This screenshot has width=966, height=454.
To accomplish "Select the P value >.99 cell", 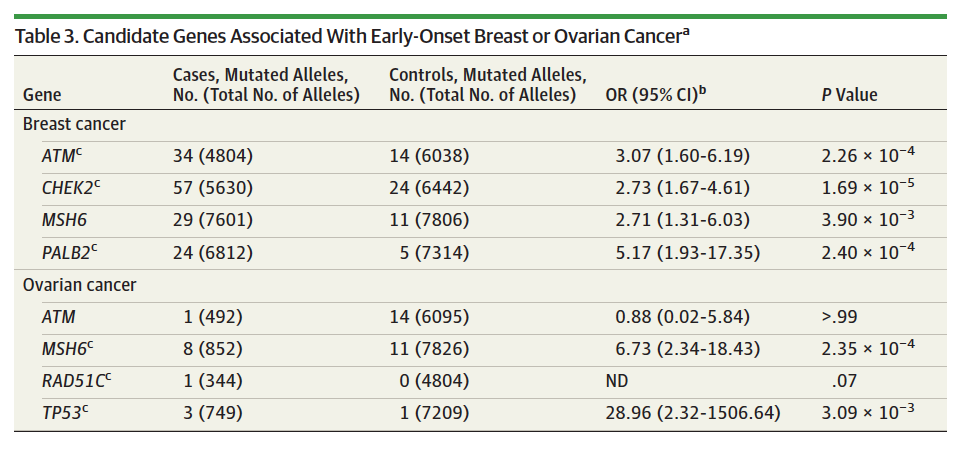I will point(838,317).
